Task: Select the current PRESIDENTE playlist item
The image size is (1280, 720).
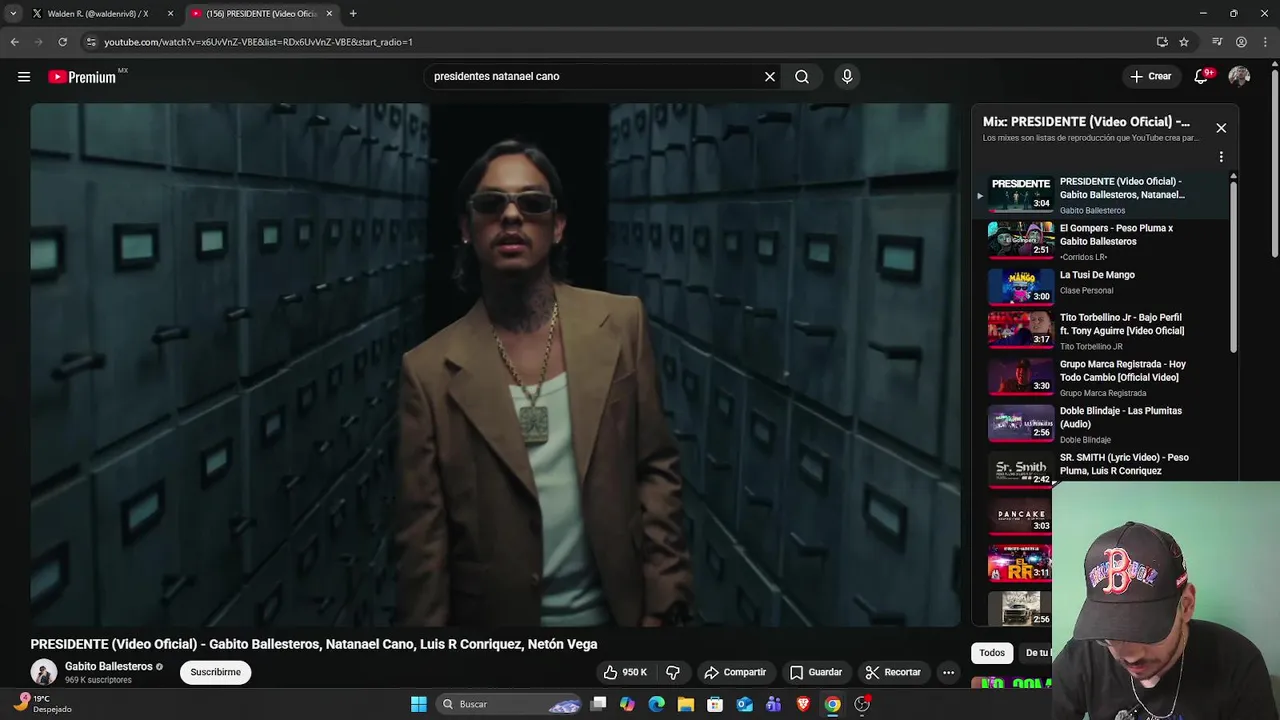Action: click(1105, 195)
